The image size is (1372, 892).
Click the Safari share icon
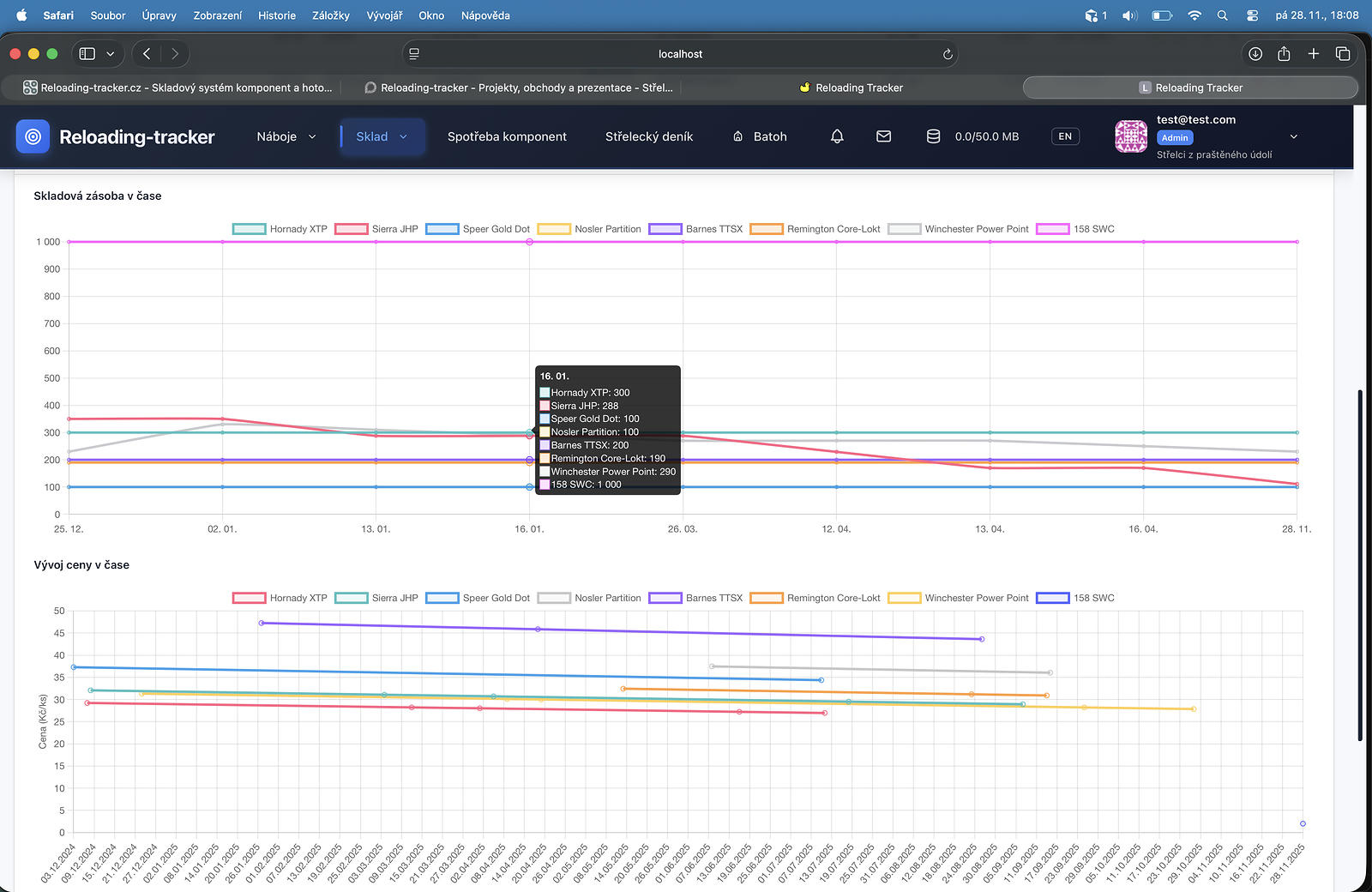[1284, 54]
